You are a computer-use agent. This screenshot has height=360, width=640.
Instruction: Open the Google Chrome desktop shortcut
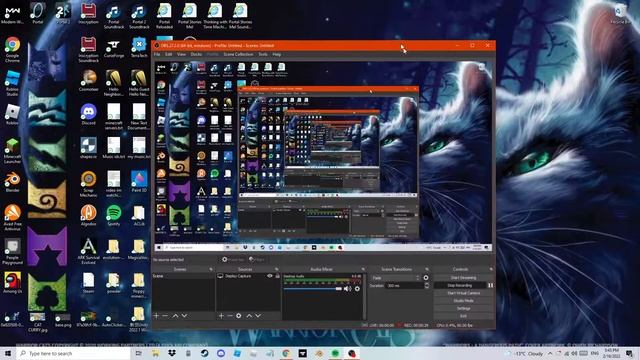pyautogui.click(x=12, y=49)
